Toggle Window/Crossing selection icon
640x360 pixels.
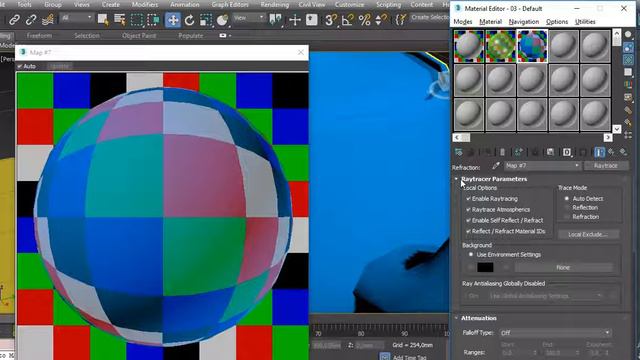tap(153, 20)
